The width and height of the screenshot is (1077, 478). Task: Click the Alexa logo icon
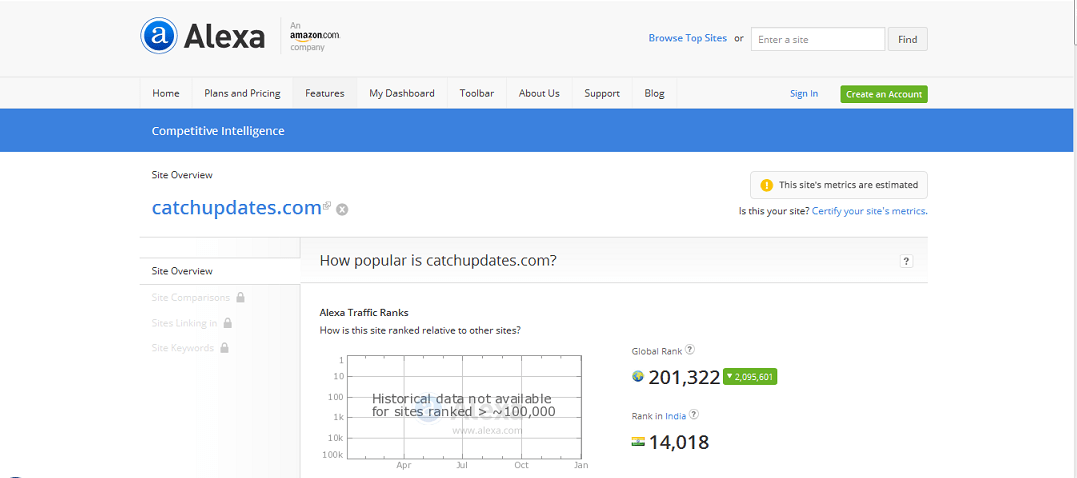[159, 35]
